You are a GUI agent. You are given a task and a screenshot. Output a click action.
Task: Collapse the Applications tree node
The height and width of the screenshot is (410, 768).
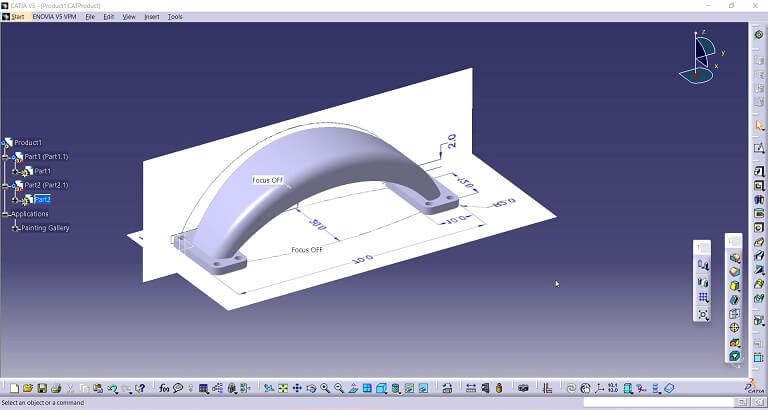[x=4, y=214]
